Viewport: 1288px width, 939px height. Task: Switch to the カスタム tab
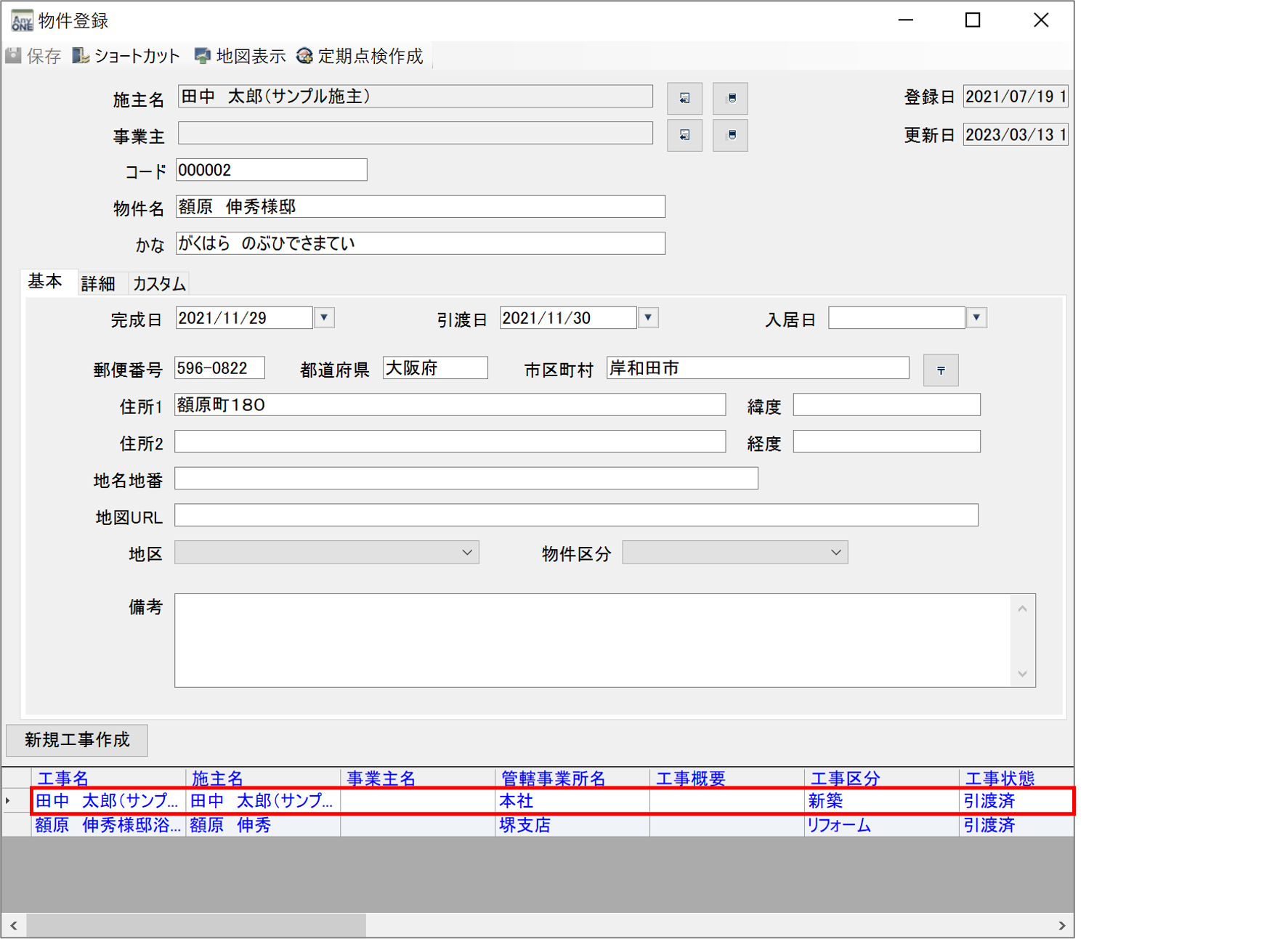tap(159, 283)
